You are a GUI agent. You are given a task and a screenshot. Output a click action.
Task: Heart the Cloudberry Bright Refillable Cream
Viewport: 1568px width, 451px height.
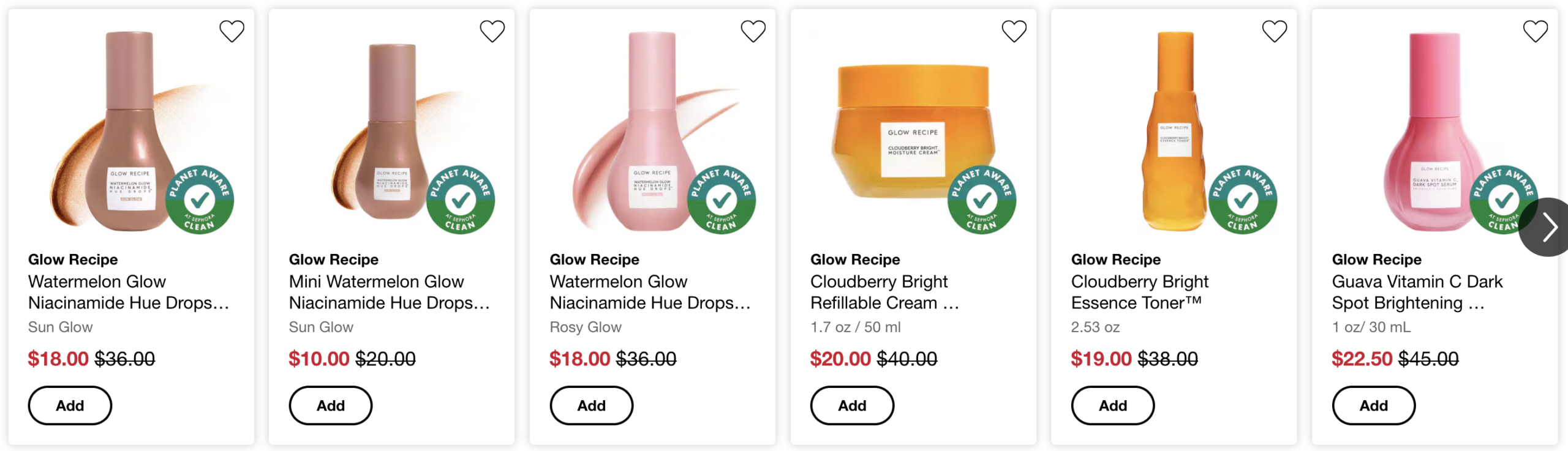tap(1014, 31)
